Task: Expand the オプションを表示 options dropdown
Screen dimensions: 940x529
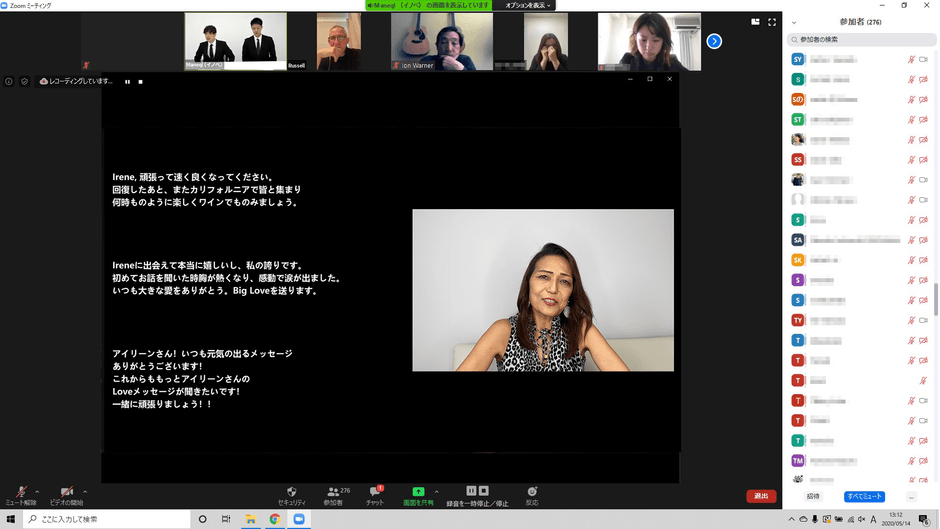Action: pos(528,5)
